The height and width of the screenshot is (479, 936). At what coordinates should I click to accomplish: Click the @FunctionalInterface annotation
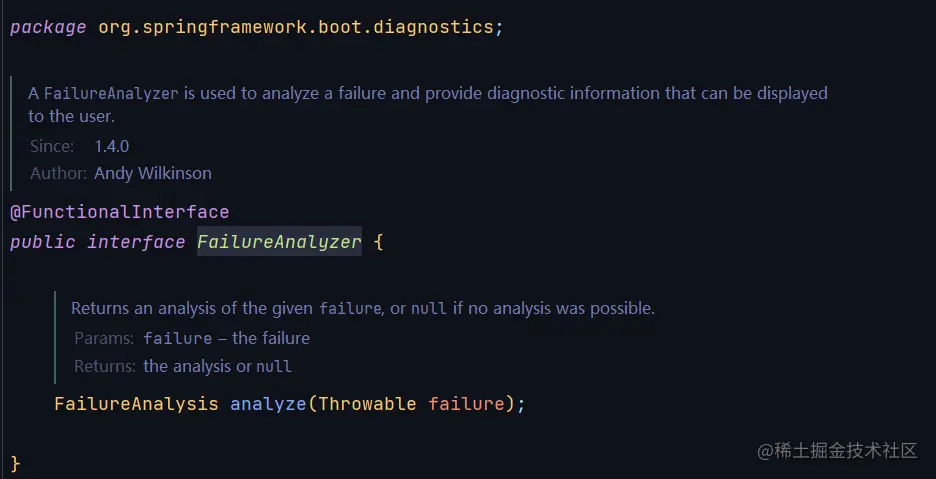tap(119, 212)
